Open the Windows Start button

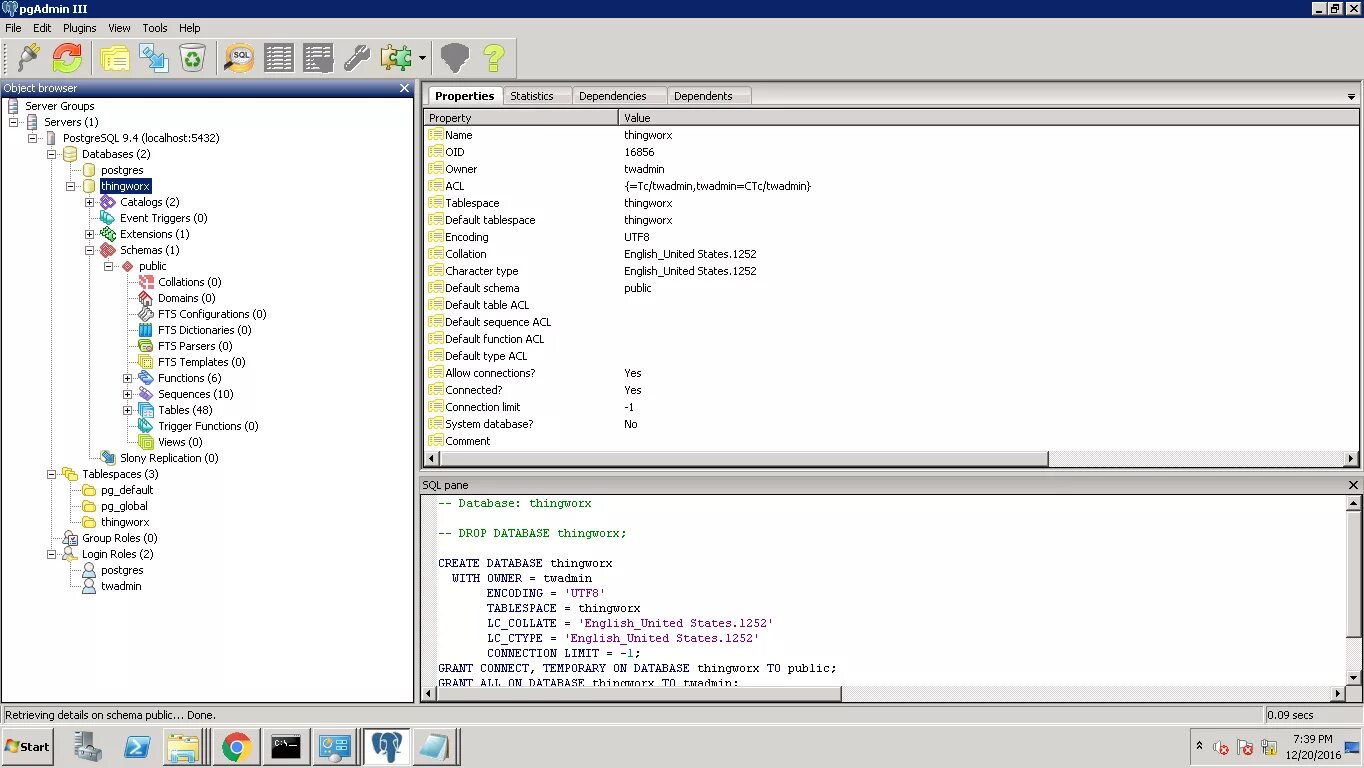pos(28,746)
